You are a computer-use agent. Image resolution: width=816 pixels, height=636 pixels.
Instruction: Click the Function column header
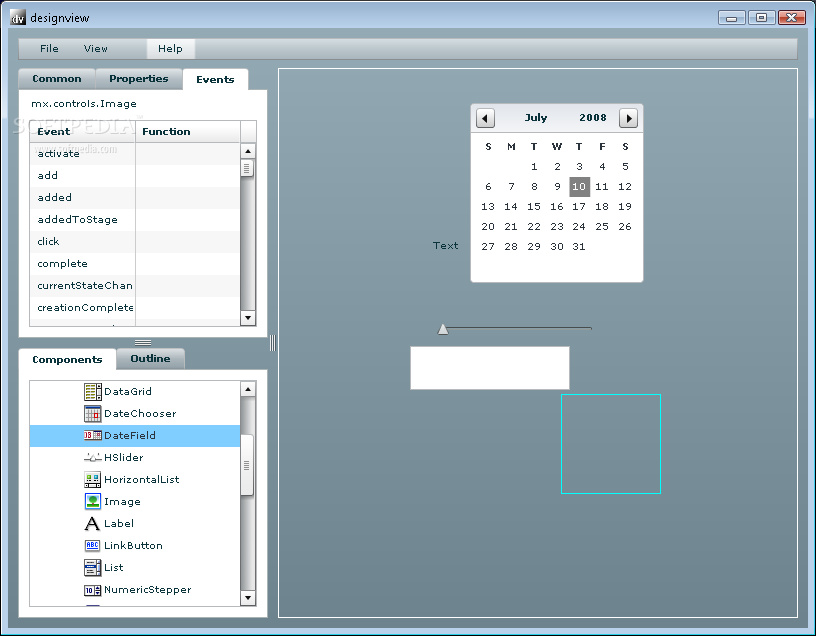click(x=188, y=132)
